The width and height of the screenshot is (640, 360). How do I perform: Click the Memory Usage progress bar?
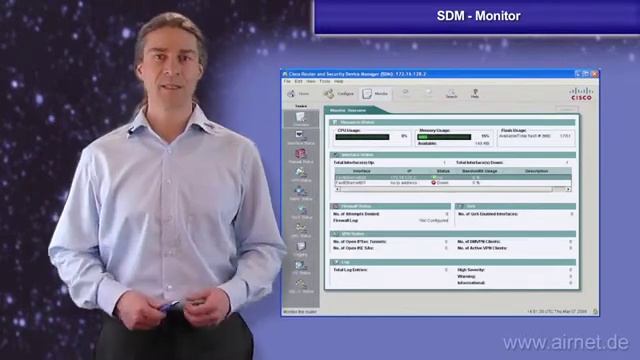tap(444, 137)
